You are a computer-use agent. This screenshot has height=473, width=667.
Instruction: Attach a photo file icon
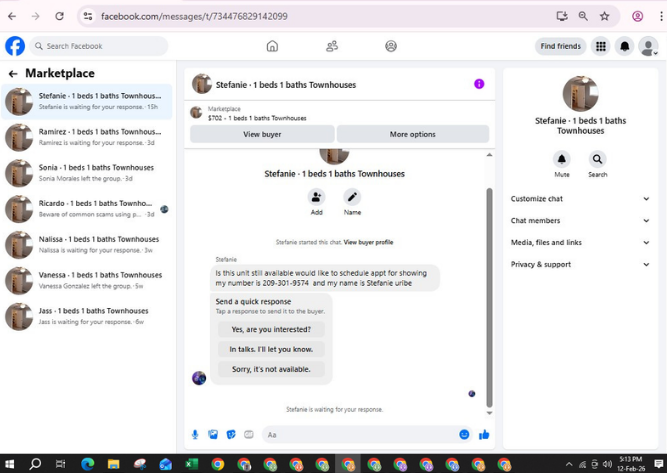[x=213, y=434]
